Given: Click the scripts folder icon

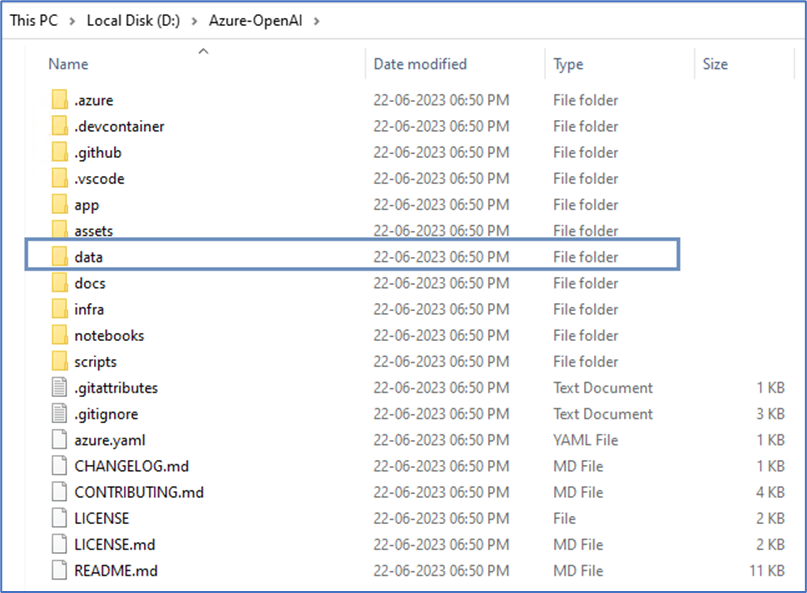Looking at the screenshot, I should [59, 361].
